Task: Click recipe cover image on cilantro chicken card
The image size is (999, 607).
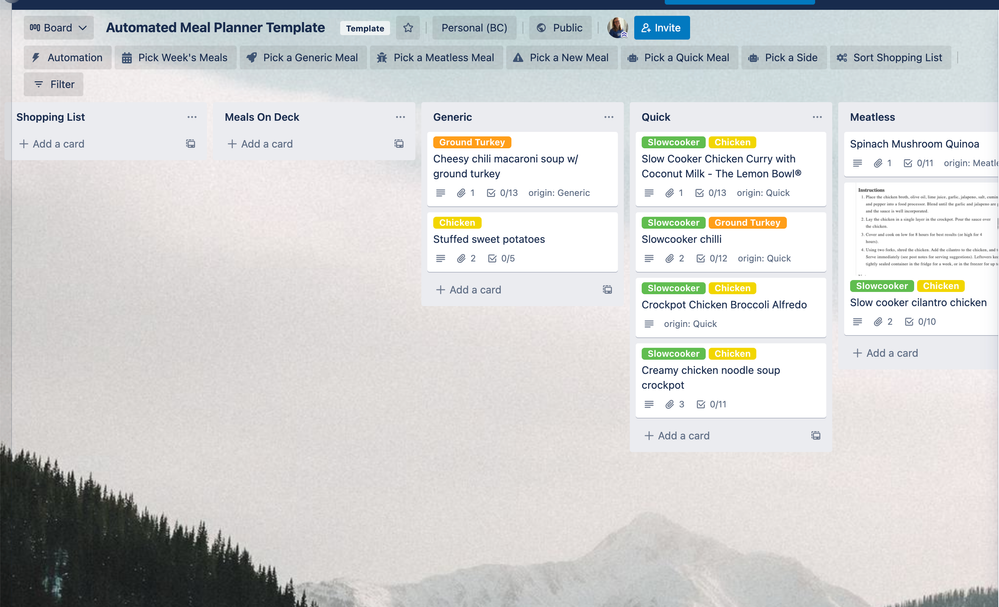Action: click(921, 229)
